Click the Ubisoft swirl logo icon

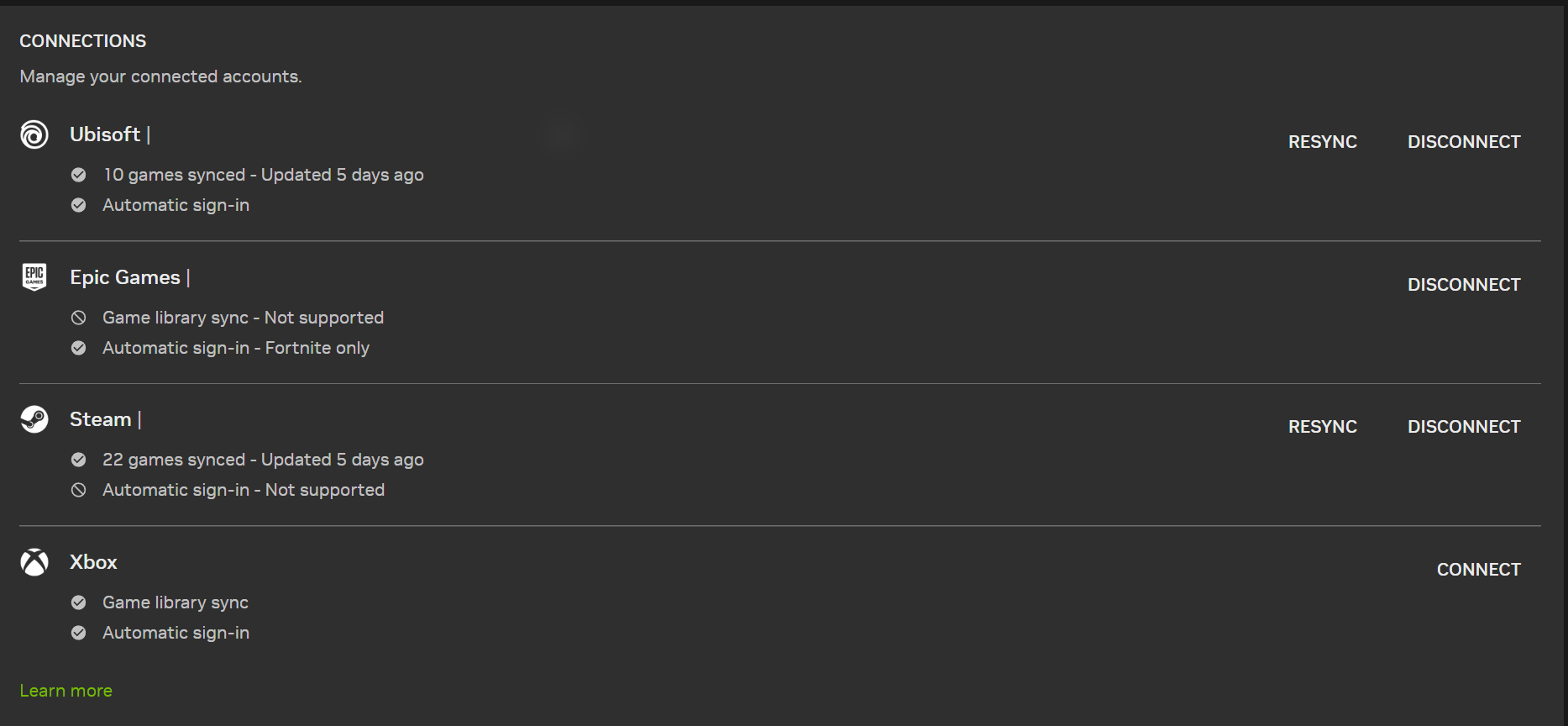coord(34,134)
